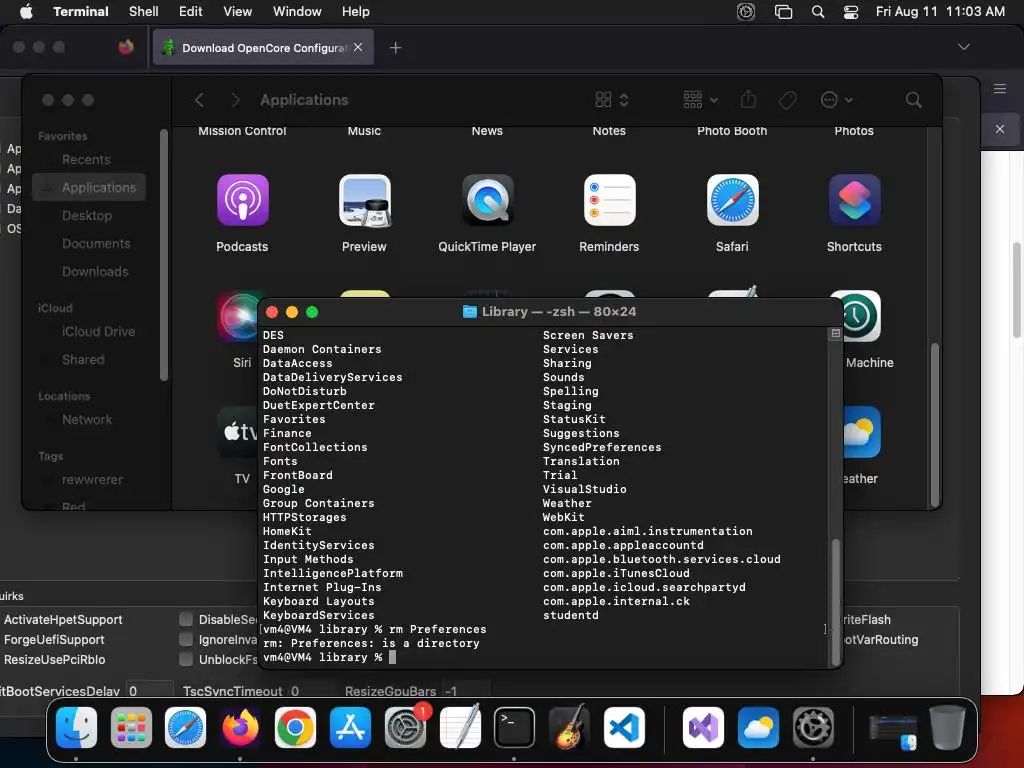Click the Finder content area vertical scrollbar
This screenshot has width=1024, height=768.
pyautogui.click(x=935, y=424)
